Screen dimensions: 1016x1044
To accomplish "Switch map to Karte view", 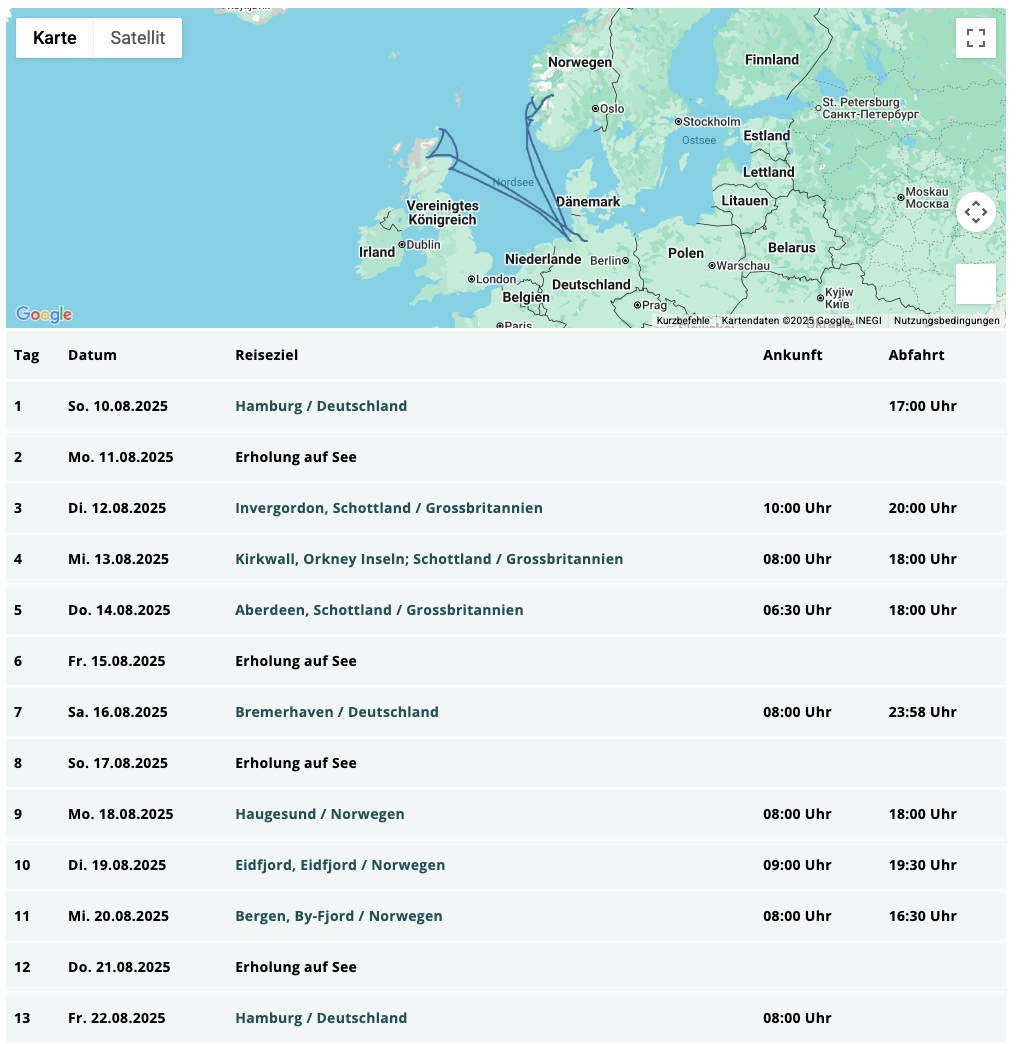I will [x=55, y=38].
